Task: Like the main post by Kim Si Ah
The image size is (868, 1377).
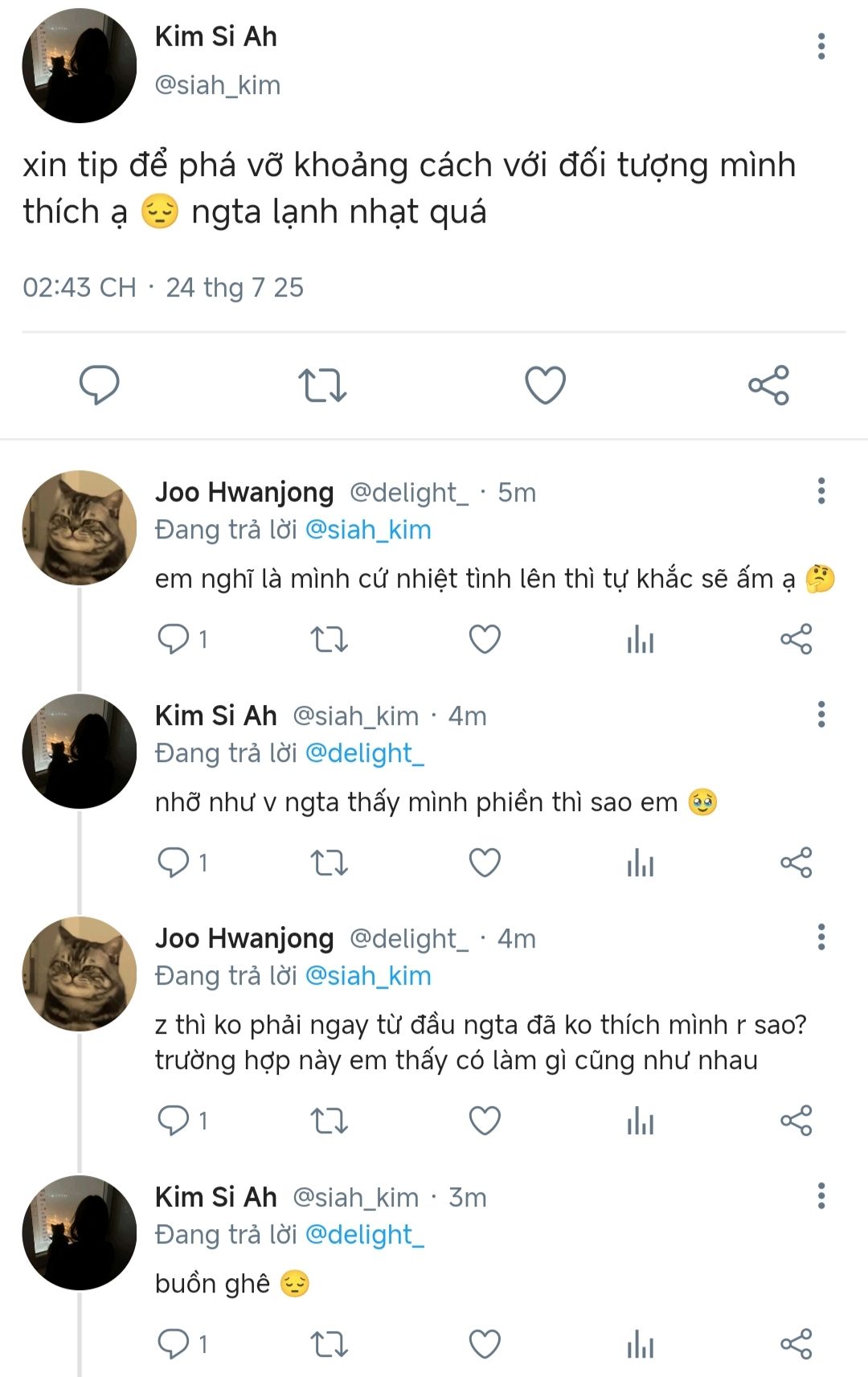Action: point(546,385)
